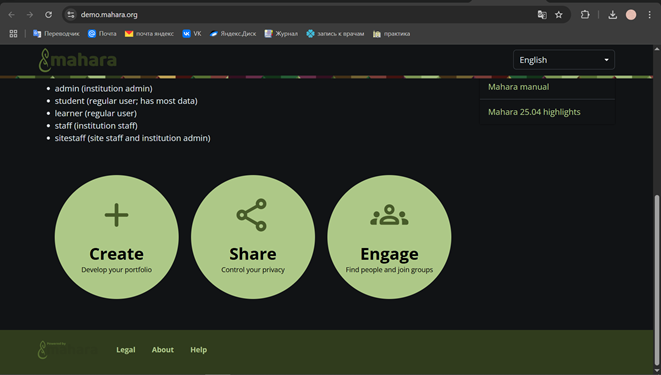Open the browser profile avatar
The width and height of the screenshot is (661, 375).
[631, 15]
